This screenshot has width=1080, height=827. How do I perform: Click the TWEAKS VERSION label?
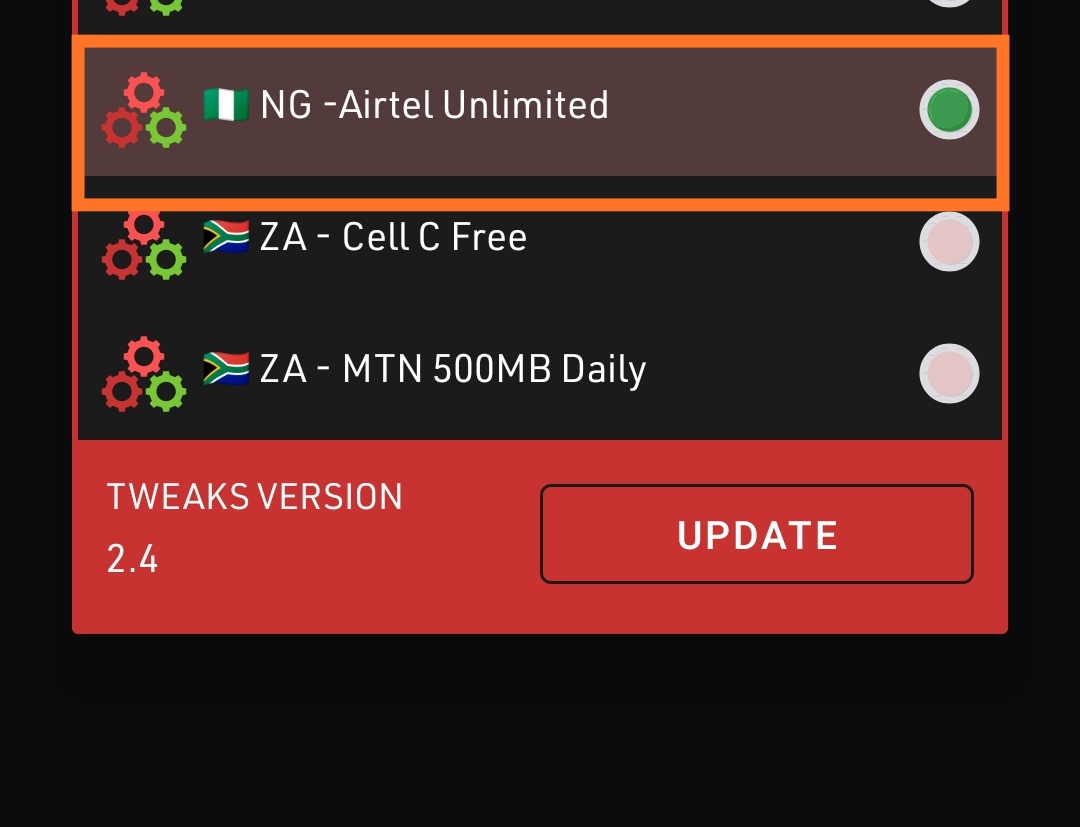(x=255, y=497)
